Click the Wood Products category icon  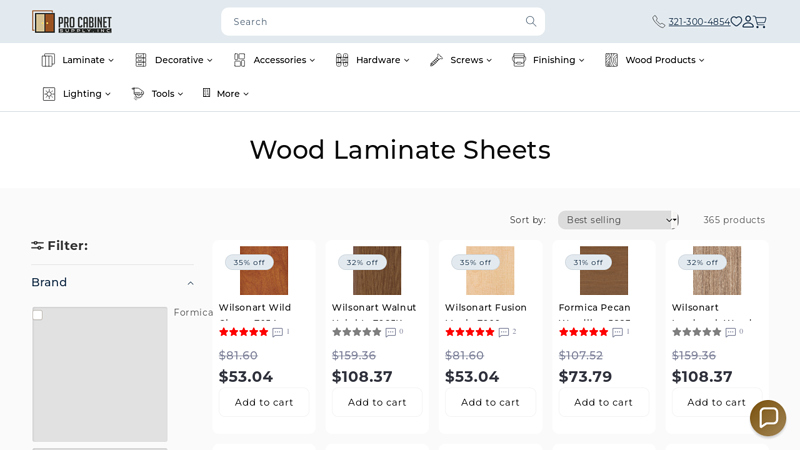coord(611,60)
